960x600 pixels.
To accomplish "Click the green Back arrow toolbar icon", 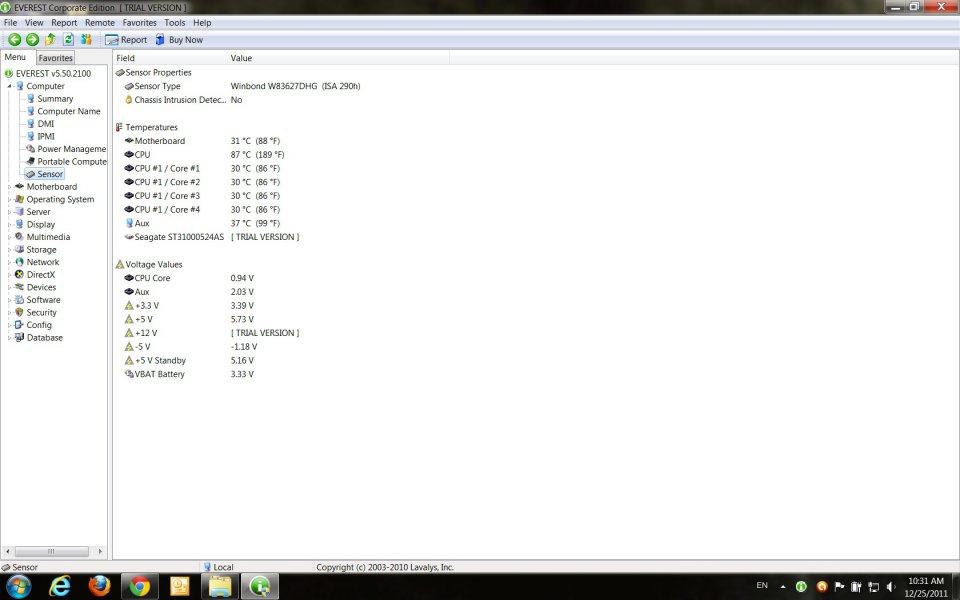I will coord(15,40).
